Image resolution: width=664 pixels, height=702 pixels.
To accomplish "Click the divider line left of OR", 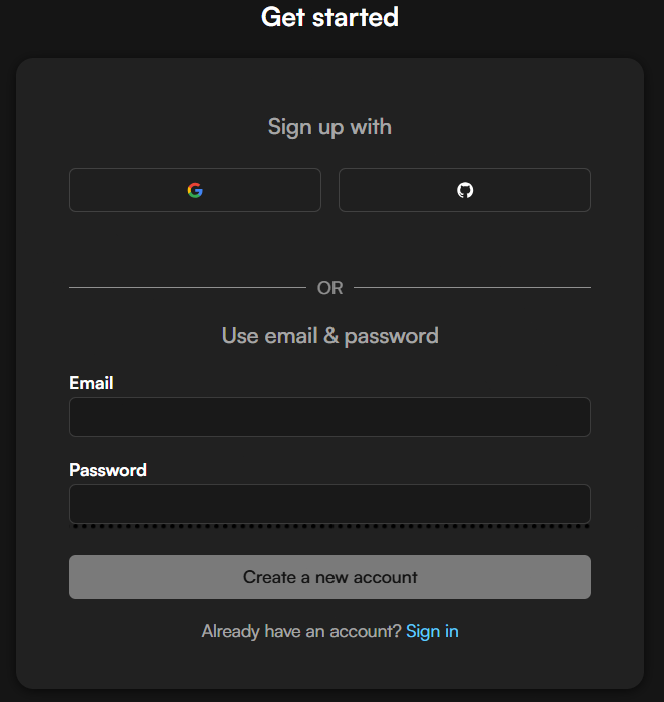I will point(187,288).
